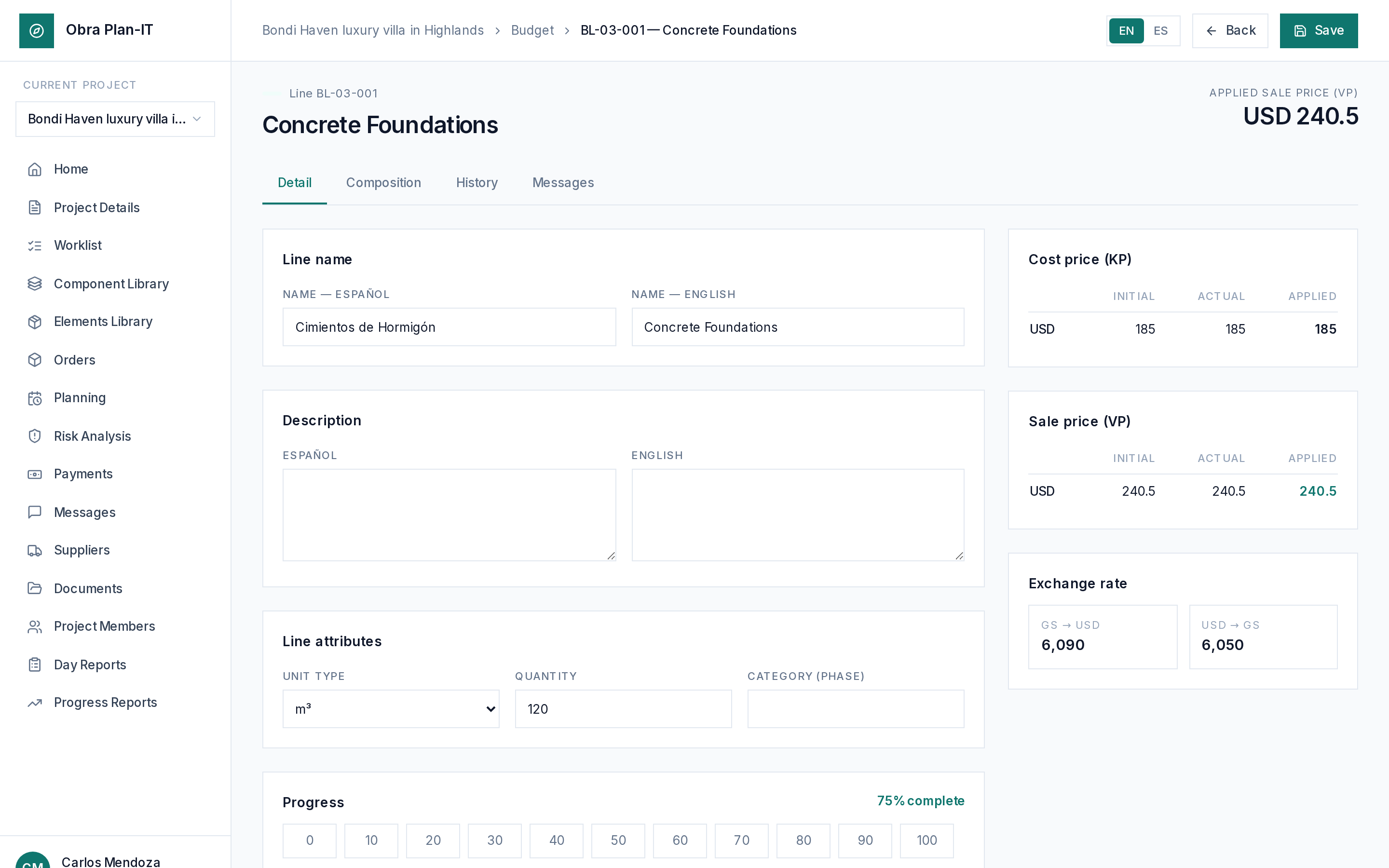The height and width of the screenshot is (868, 1389).
Task: Open the History tab
Action: click(x=477, y=183)
